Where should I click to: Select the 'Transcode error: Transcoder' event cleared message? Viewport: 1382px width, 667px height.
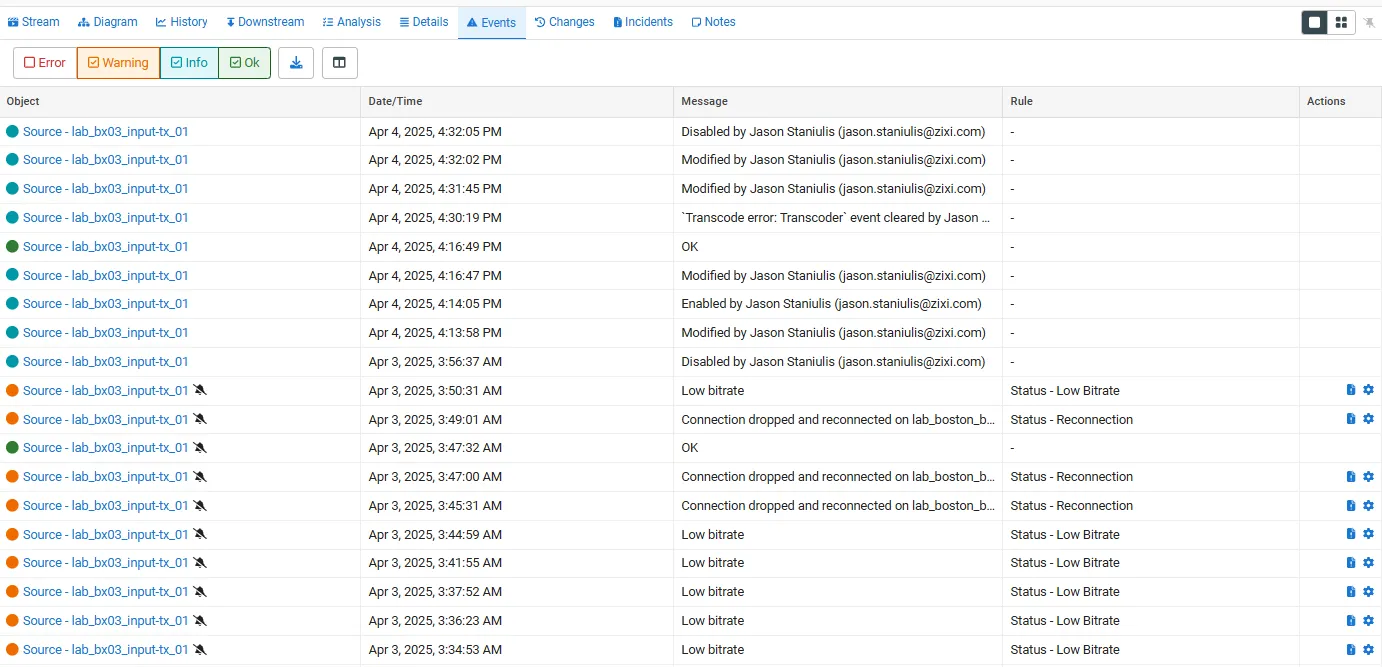tap(838, 218)
